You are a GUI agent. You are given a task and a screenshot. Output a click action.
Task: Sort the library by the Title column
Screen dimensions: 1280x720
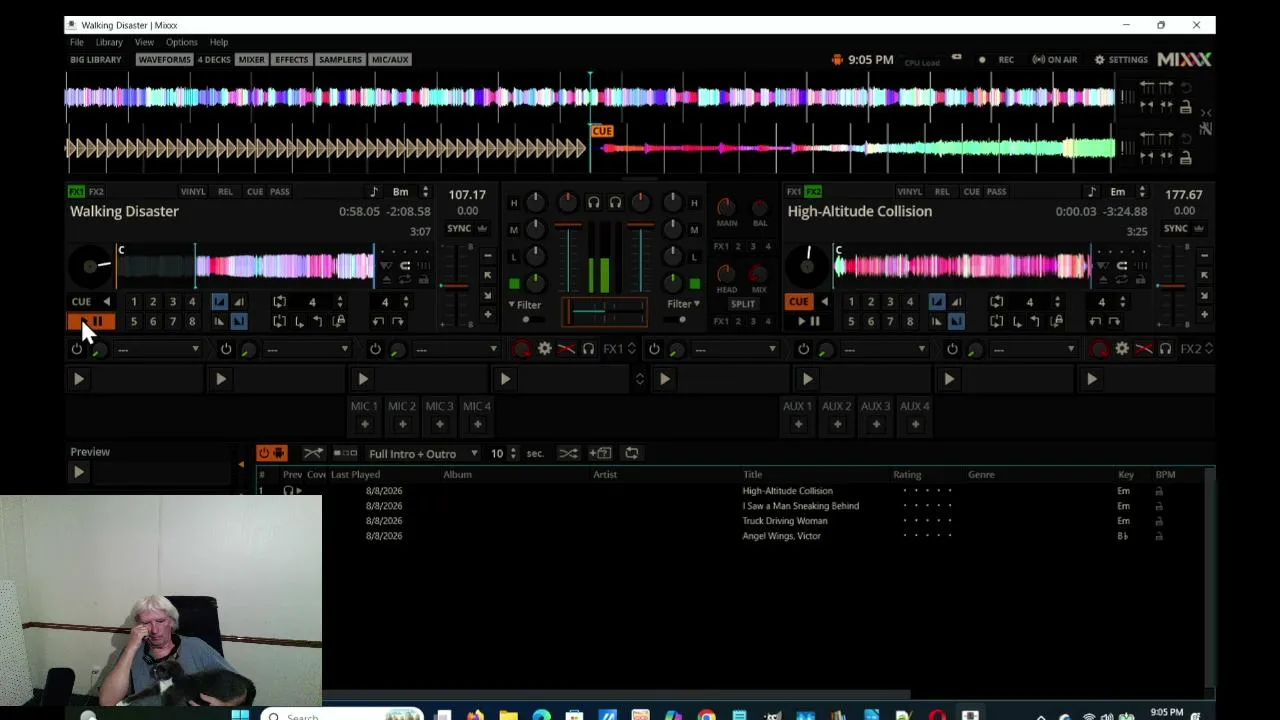752,475
